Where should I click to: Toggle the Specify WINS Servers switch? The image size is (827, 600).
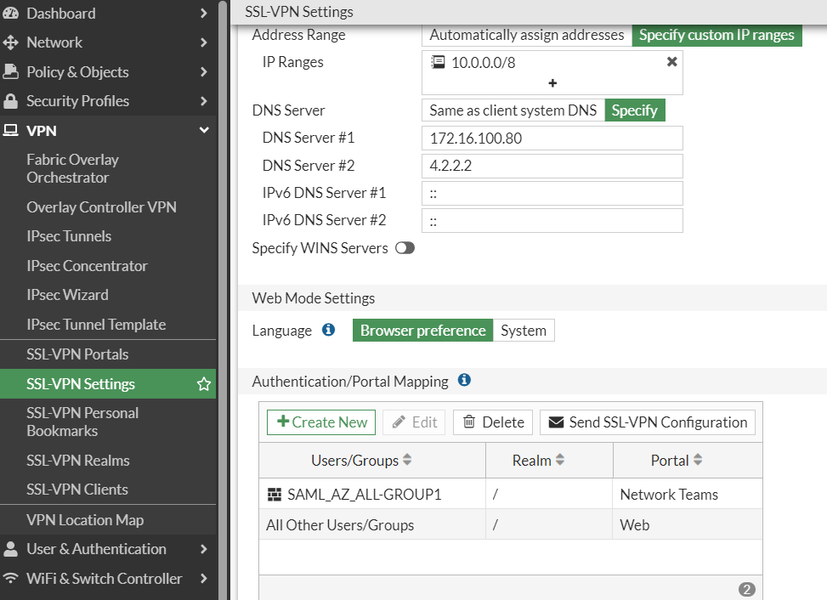click(x=404, y=248)
